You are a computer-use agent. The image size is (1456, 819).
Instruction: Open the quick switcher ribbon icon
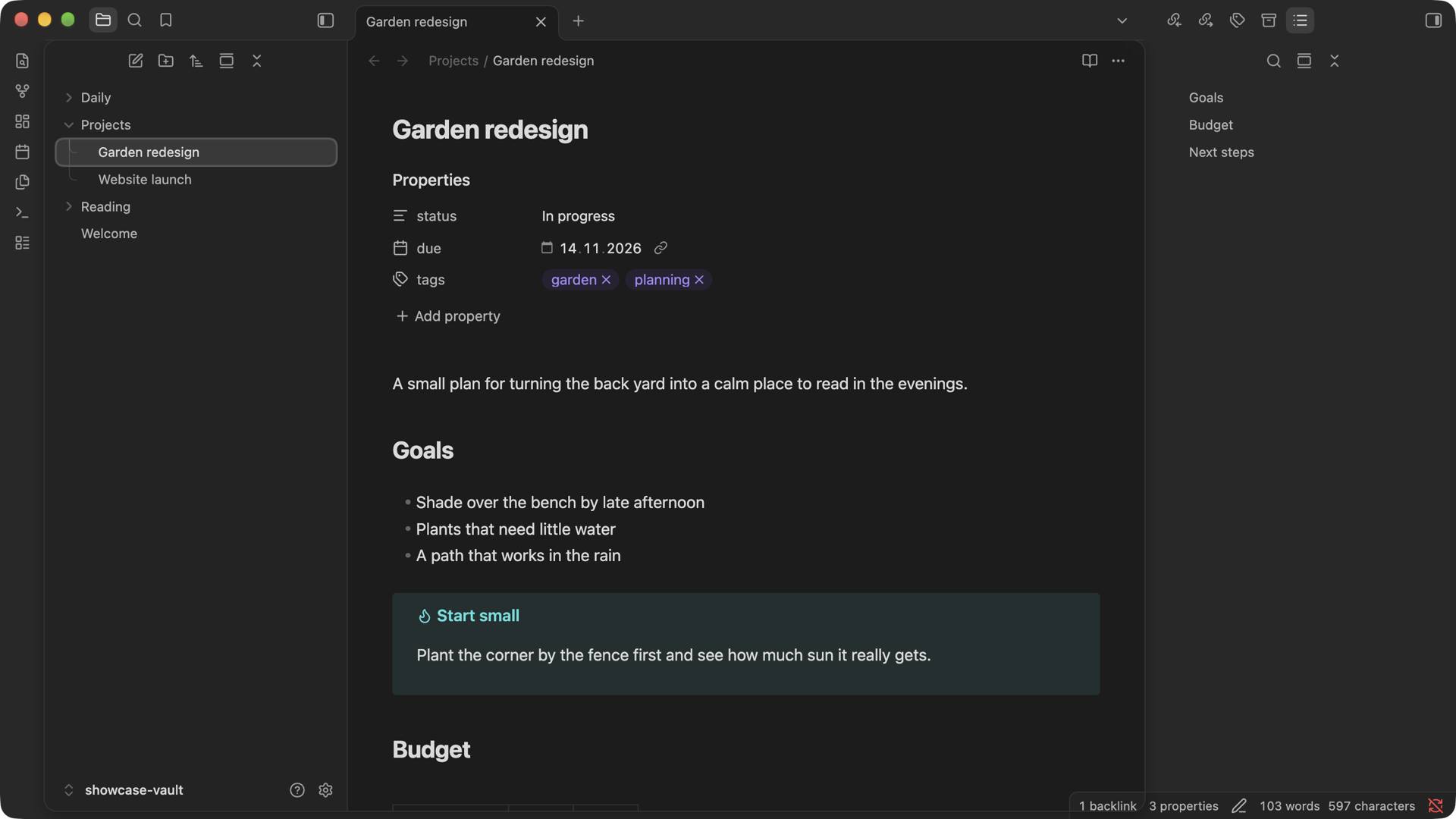click(22, 61)
